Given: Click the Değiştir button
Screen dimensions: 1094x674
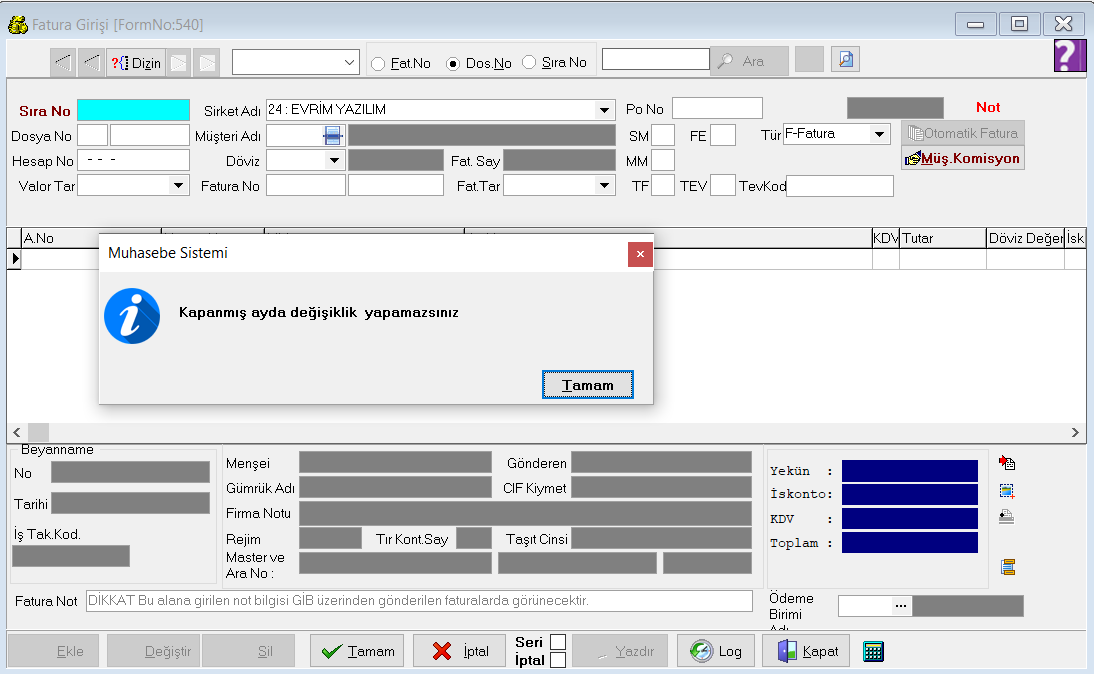Looking at the screenshot, I should click(x=153, y=651).
